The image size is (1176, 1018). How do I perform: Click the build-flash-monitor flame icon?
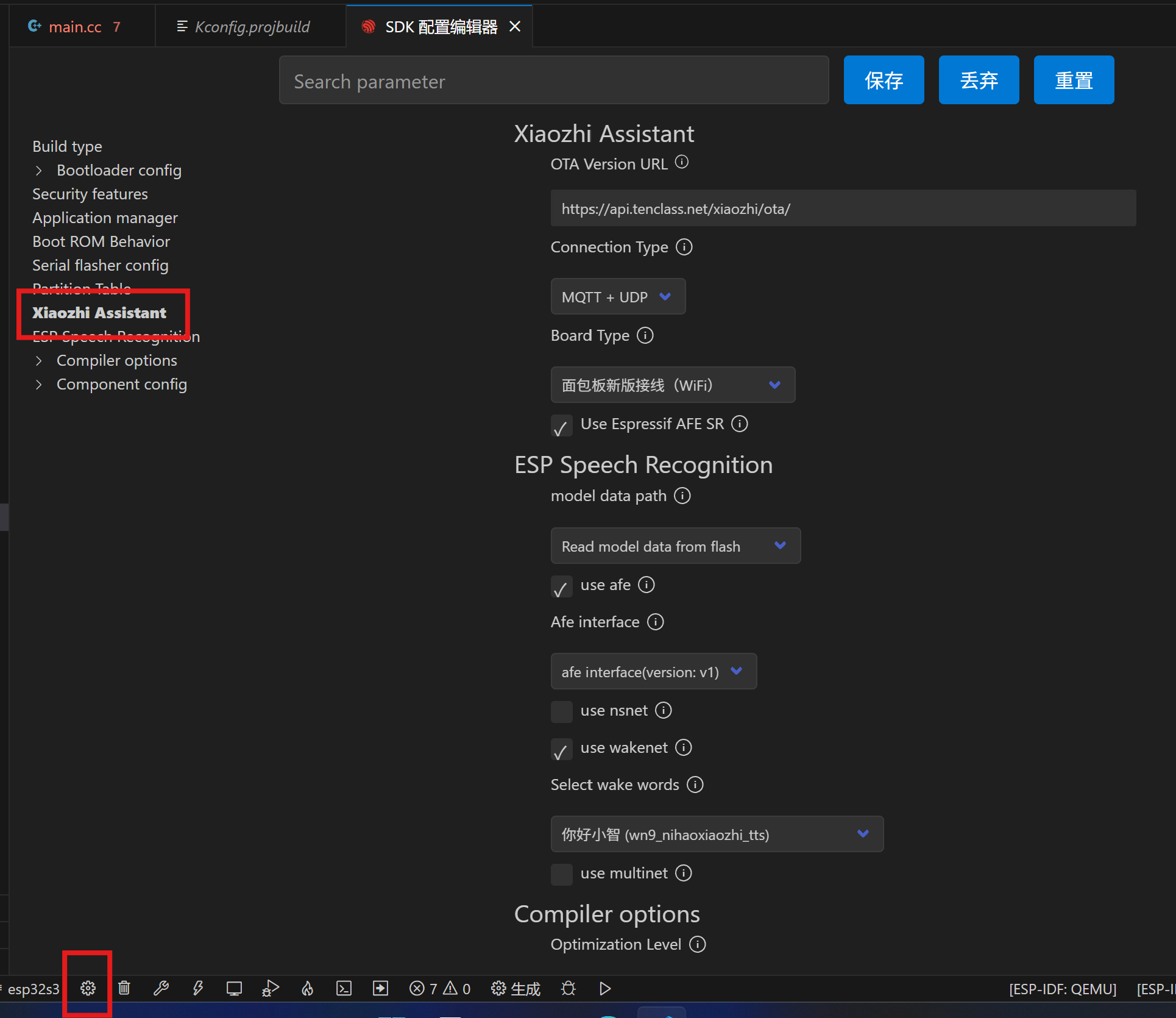tap(308, 988)
